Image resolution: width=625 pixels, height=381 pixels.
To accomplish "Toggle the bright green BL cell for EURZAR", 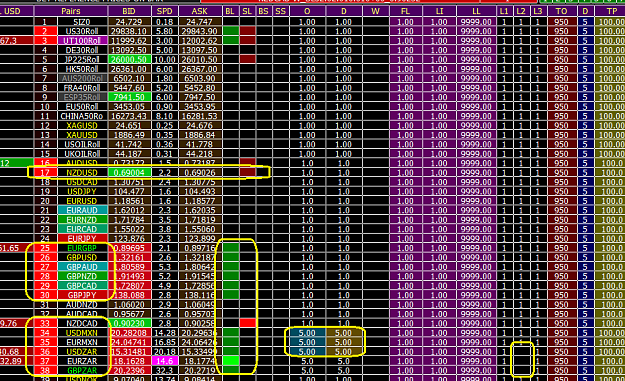I will tap(231, 361).
